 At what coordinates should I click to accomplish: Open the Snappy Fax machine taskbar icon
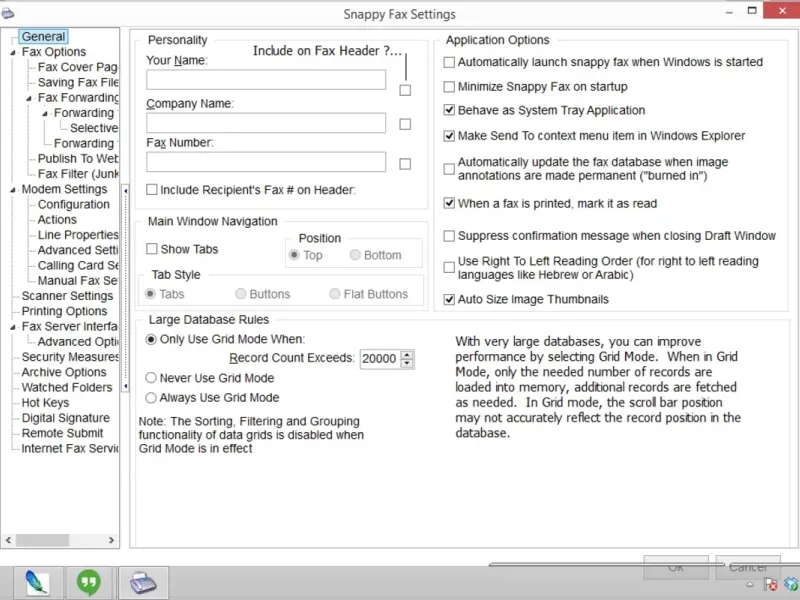click(143, 583)
